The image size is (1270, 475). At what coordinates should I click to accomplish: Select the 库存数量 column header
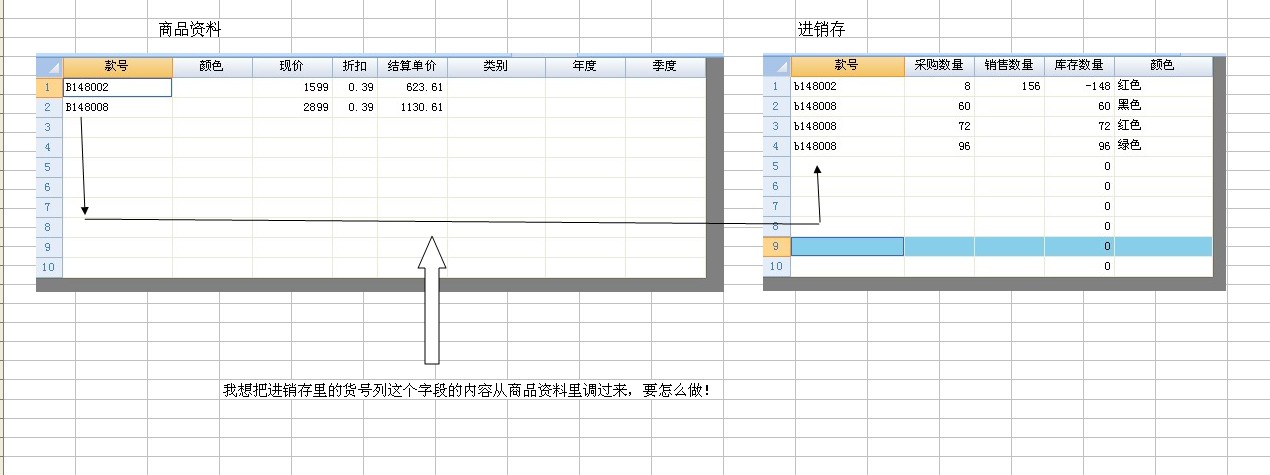point(1079,66)
